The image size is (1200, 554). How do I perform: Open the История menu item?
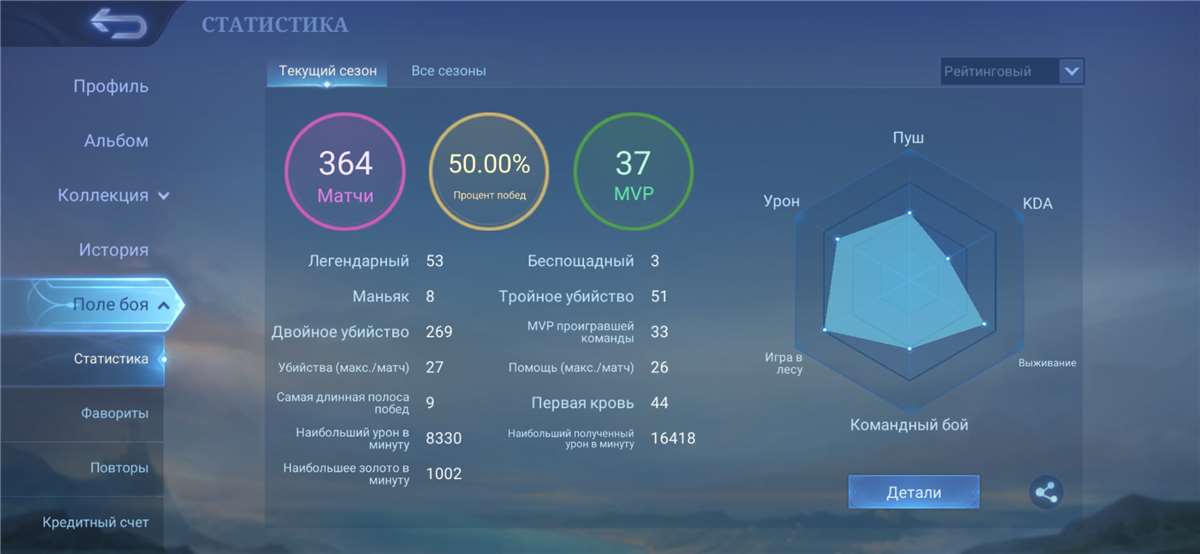pos(114,250)
